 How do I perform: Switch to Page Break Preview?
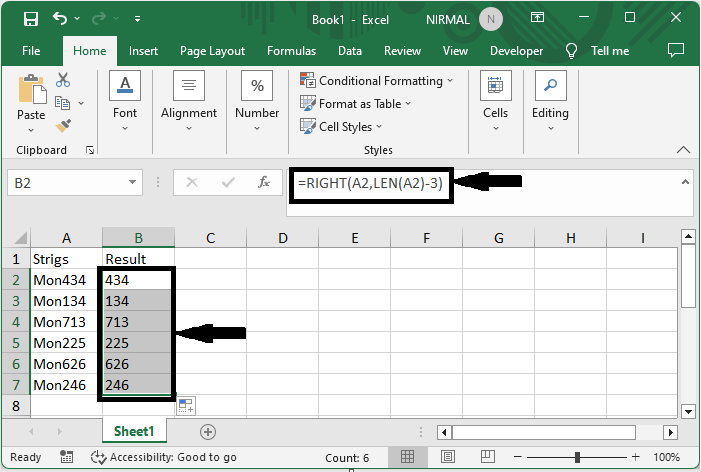pyautogui.click(x=487, y=456)
